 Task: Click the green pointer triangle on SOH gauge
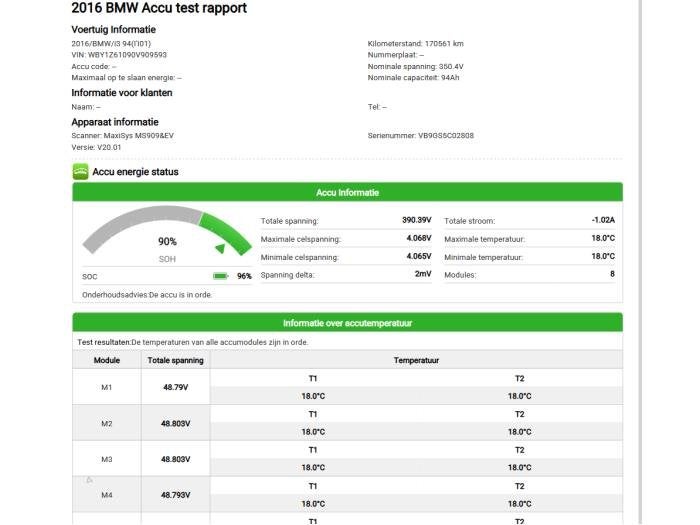click(x=220, y=248)
